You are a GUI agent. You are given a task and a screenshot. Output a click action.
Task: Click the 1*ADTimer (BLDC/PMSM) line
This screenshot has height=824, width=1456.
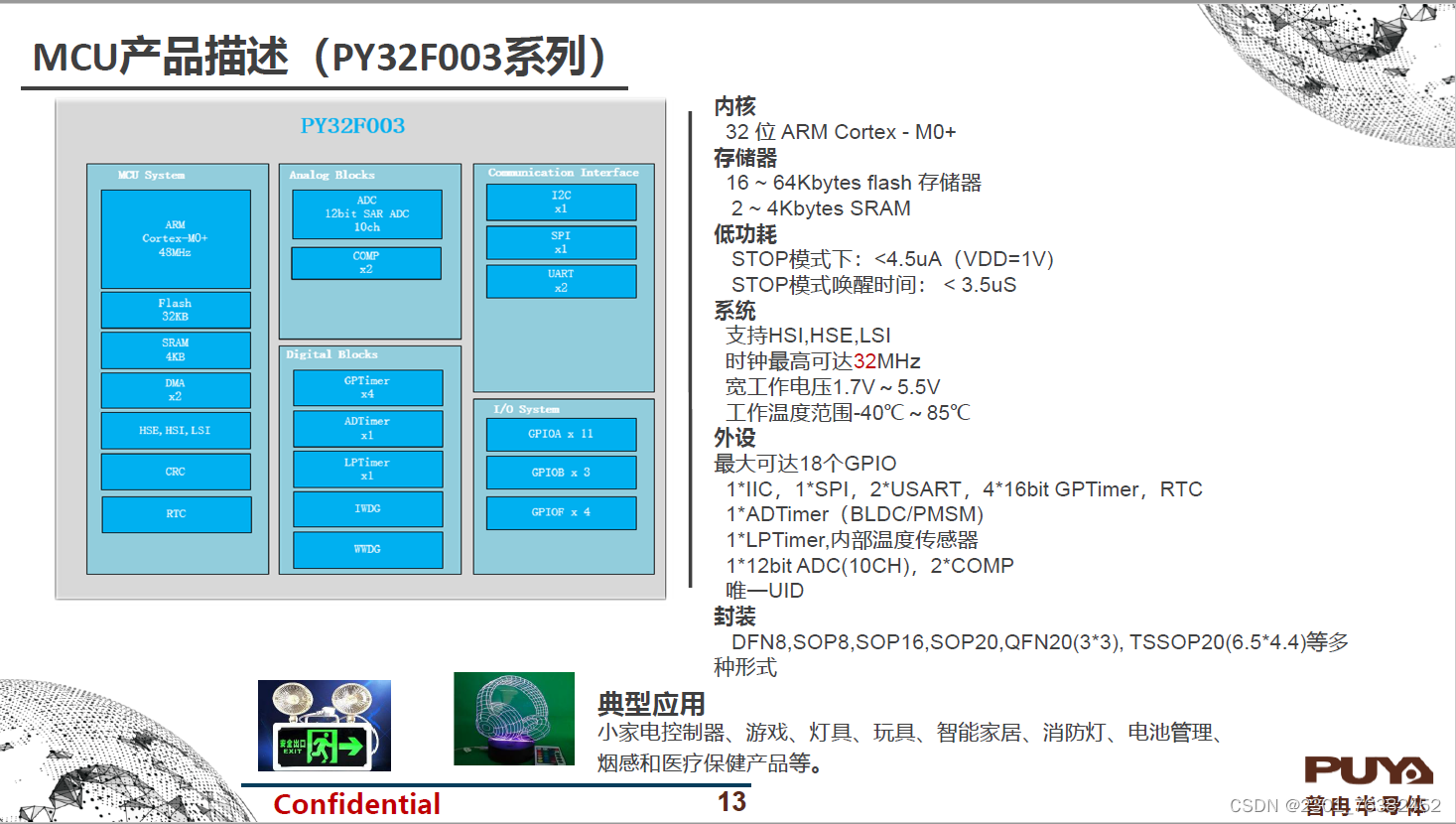[855, 514]
